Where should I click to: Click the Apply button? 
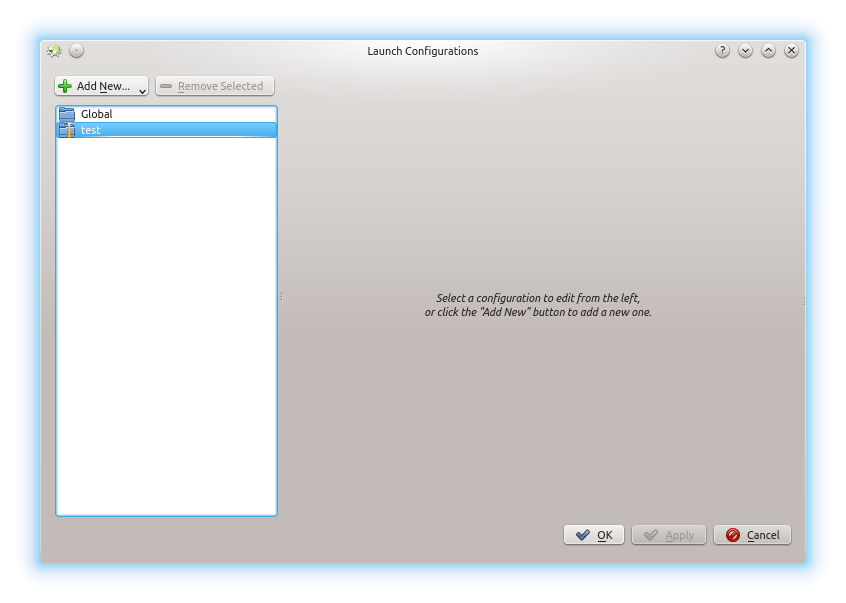[669, 535]
